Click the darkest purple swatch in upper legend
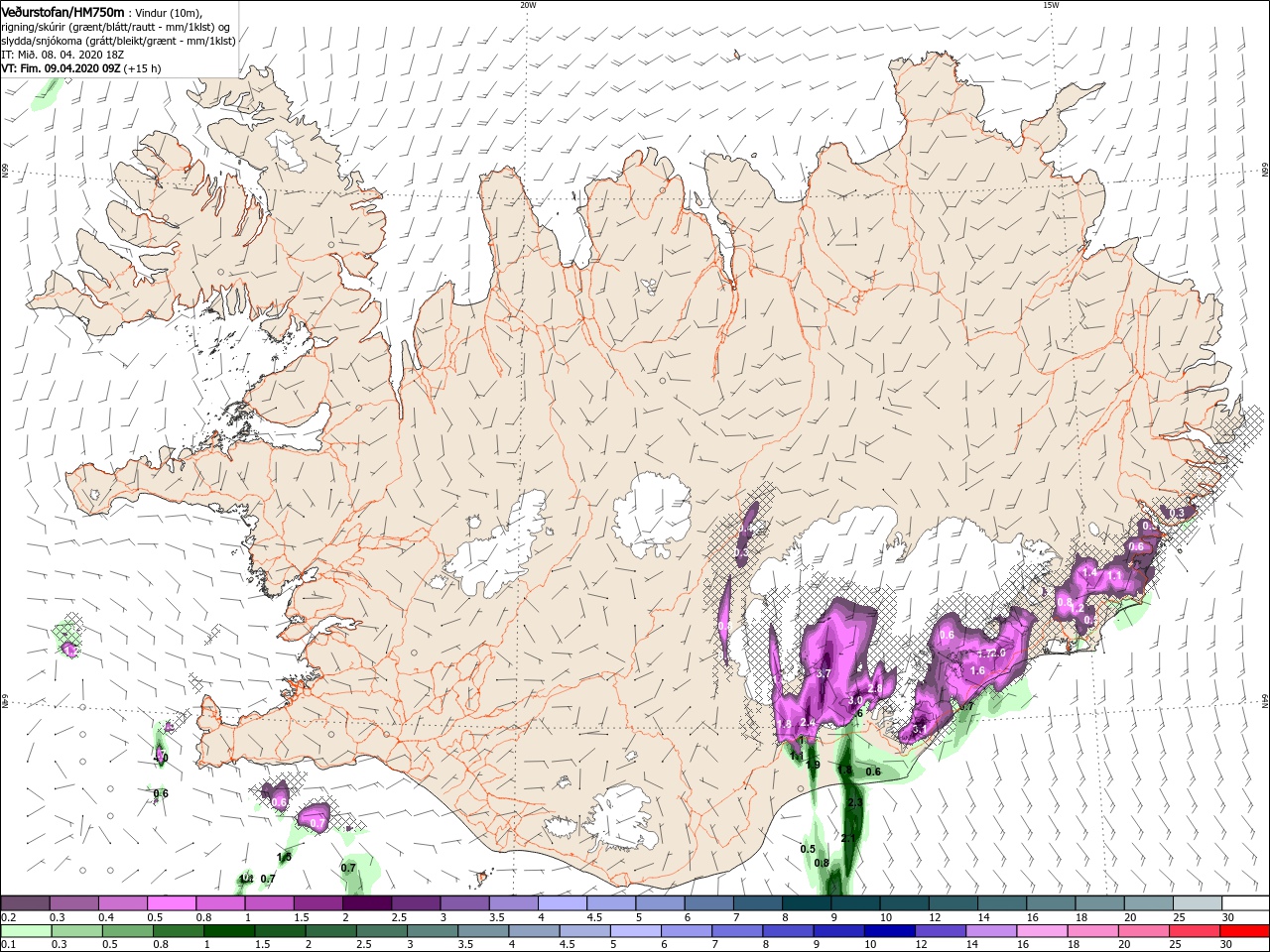The height and width of the screenshot is (952, 1270). (x=366, y=902)
